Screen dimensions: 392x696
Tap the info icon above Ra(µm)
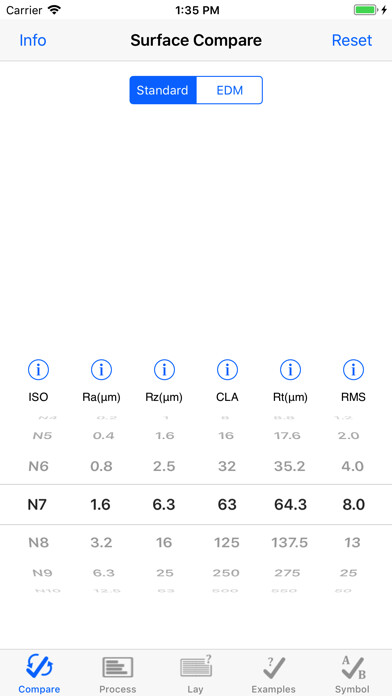tap(101, 369)
